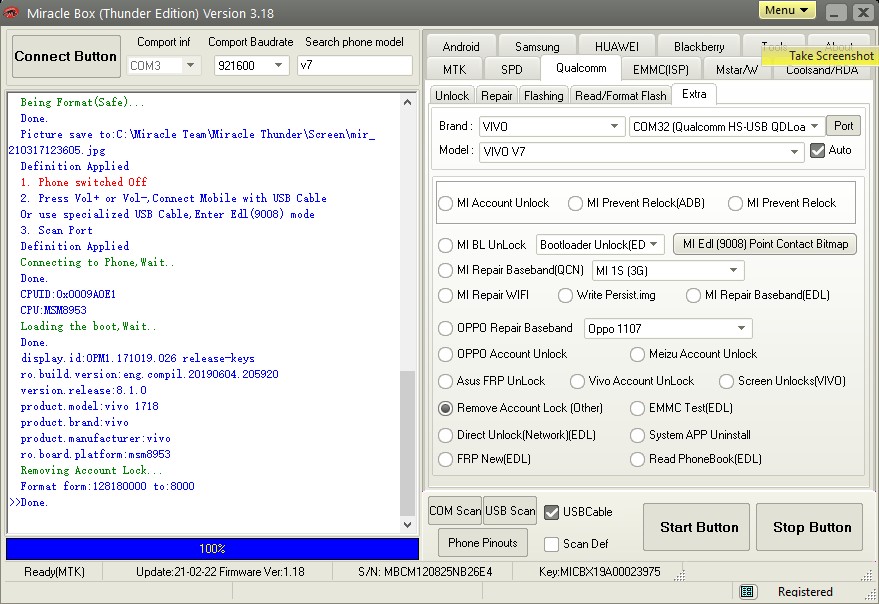The width and height of the screenshot is (879, 604).
Task: Select OPPO Account Unlock option
Action: [x=446, y=354]
